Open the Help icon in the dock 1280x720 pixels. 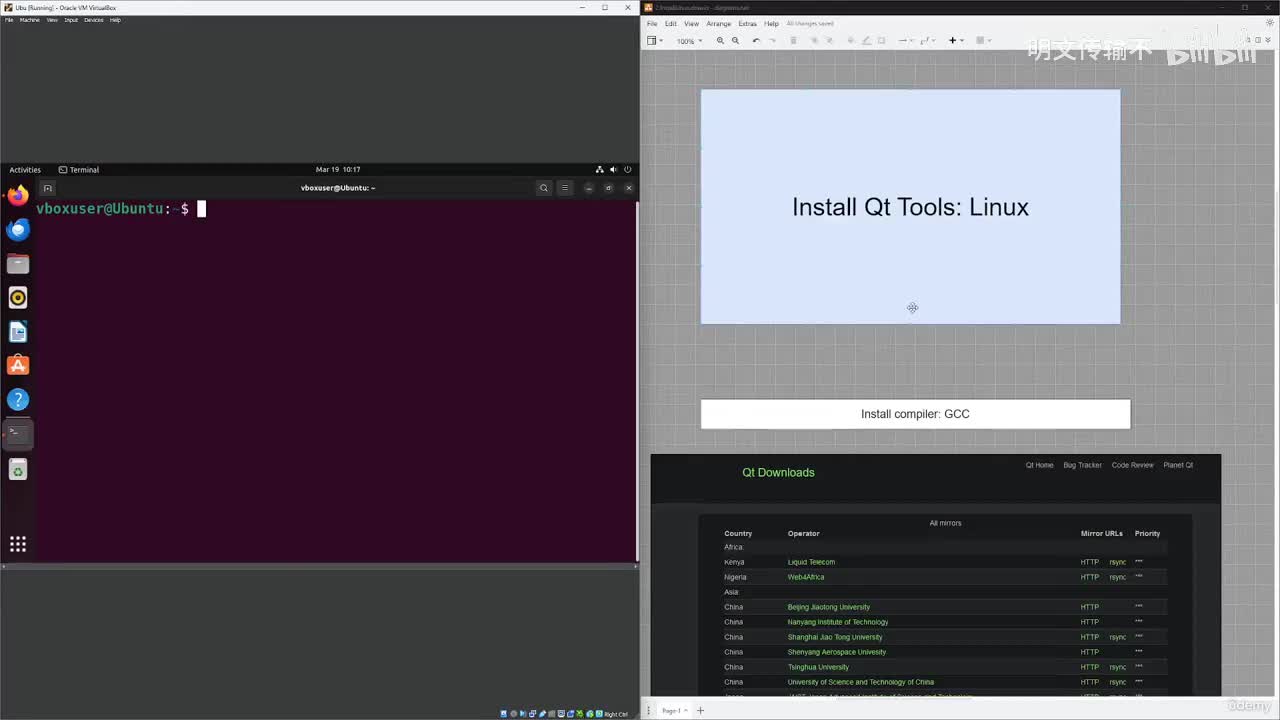[x=18, y=400]
